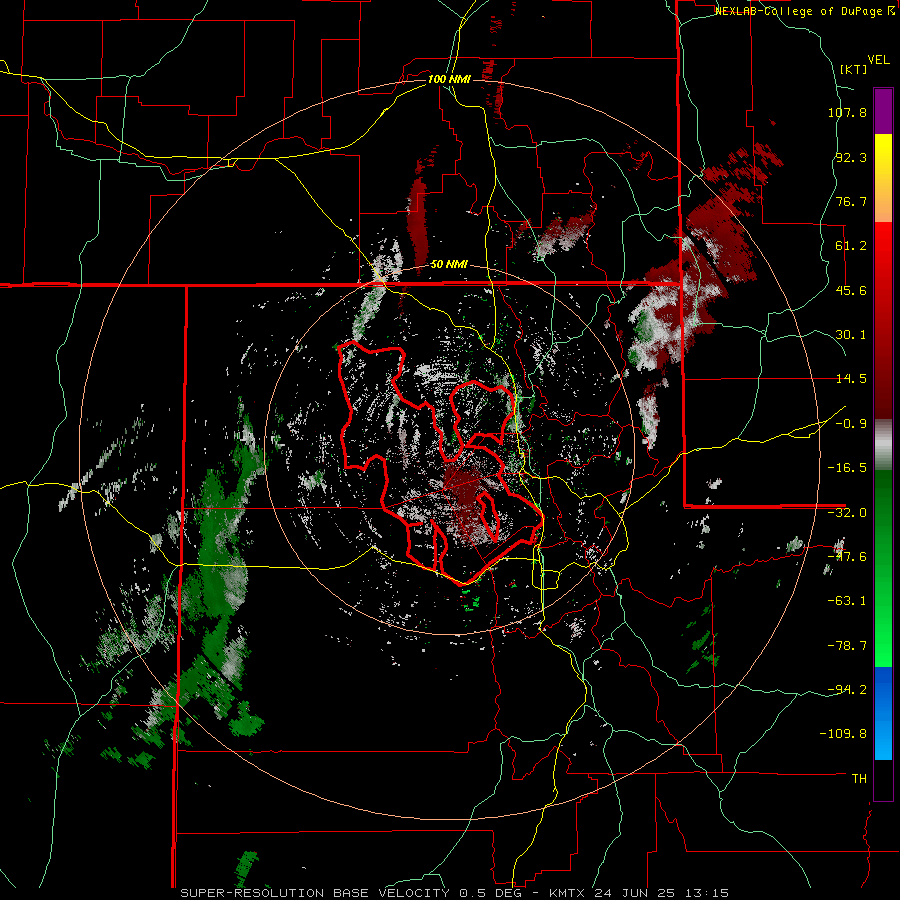The image size is (900, 900).
Task: Click the purple segment of color bar
Action: coord(883,111)
